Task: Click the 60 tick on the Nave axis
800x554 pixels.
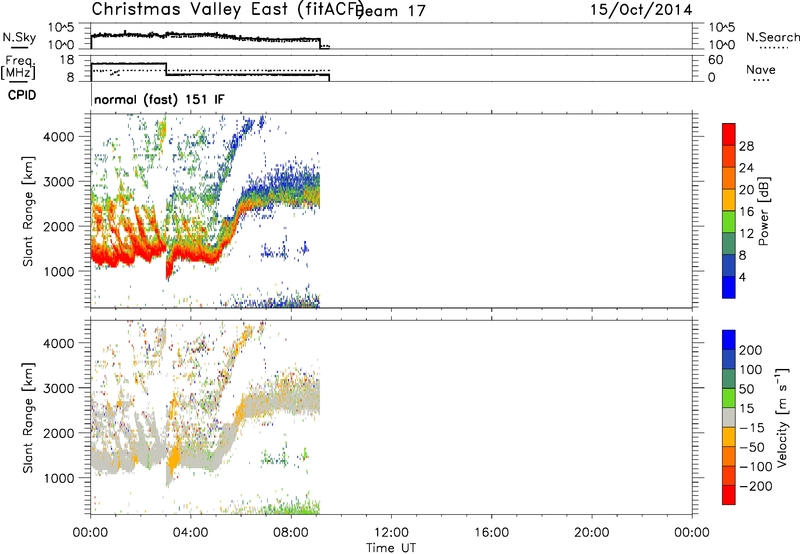Action: click(x=716, y=60)
